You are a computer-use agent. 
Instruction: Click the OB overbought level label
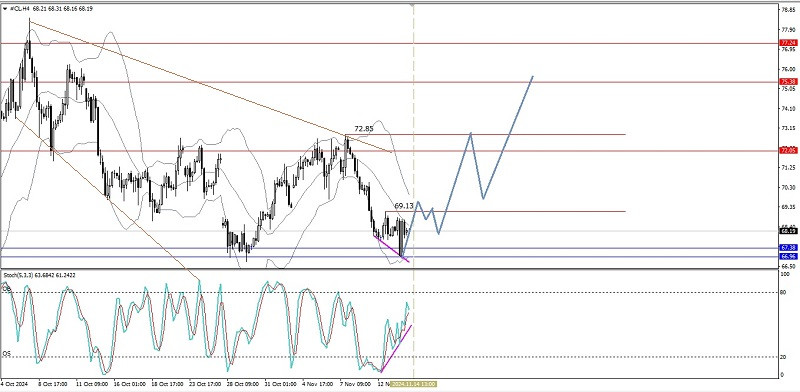[7, 289]
